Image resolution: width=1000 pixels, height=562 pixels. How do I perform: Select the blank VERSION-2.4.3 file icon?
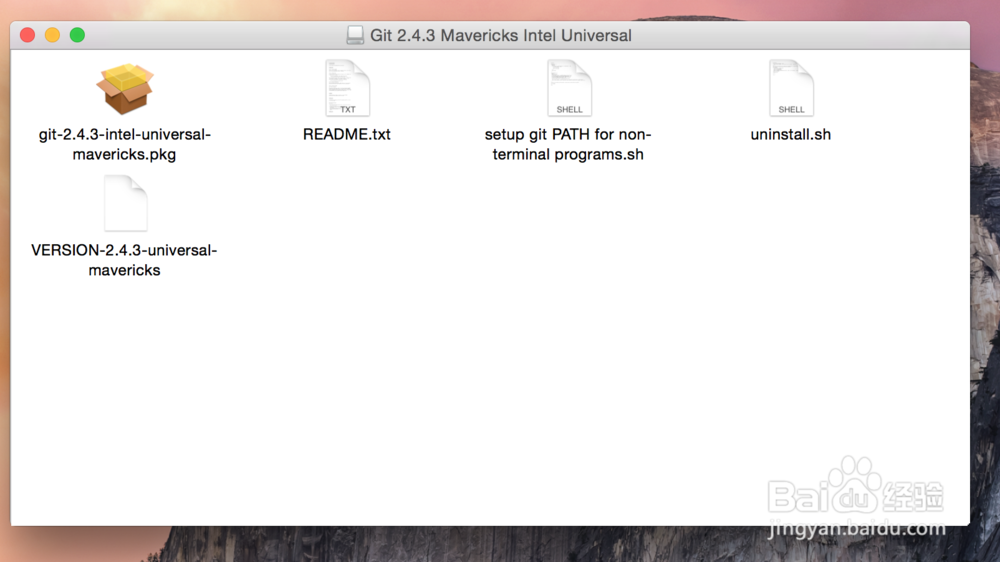click(125, 203)
